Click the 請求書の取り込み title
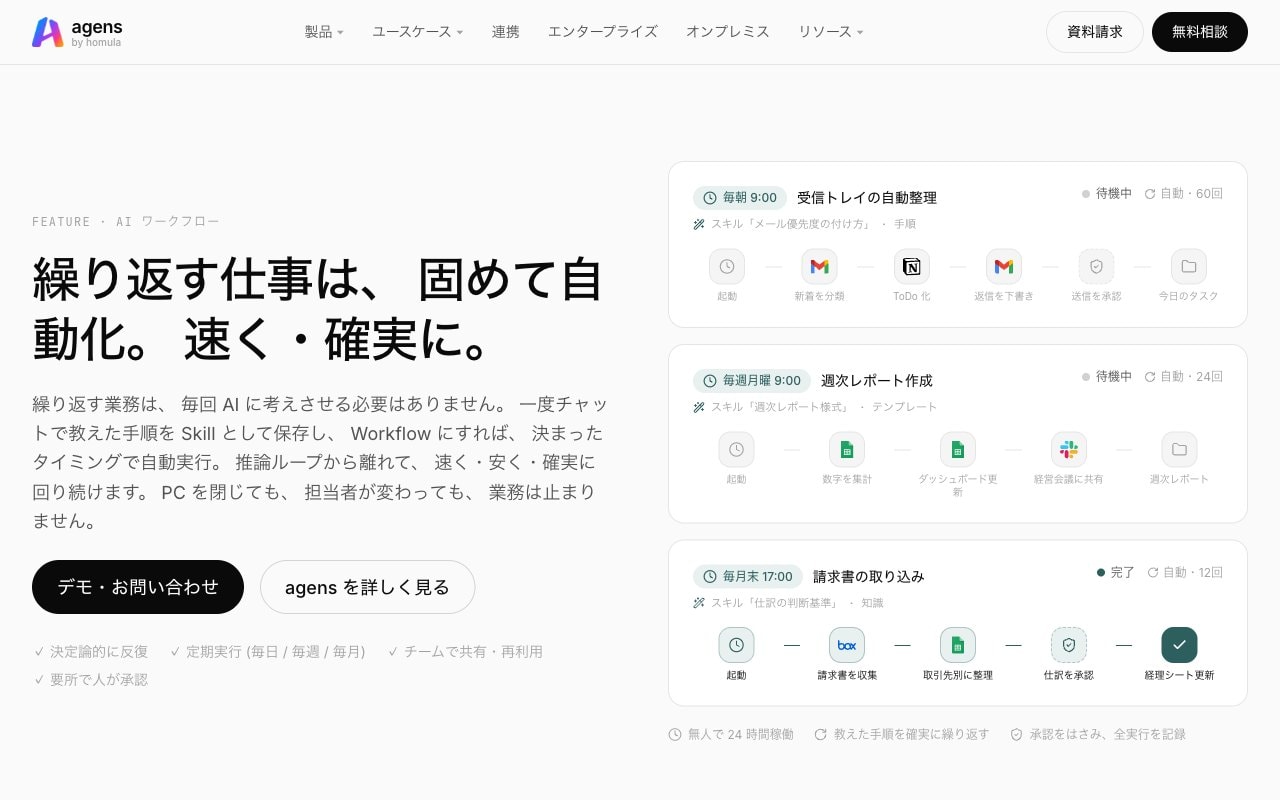The height and width of the screenshot is (800, 1280). point(869,577)
